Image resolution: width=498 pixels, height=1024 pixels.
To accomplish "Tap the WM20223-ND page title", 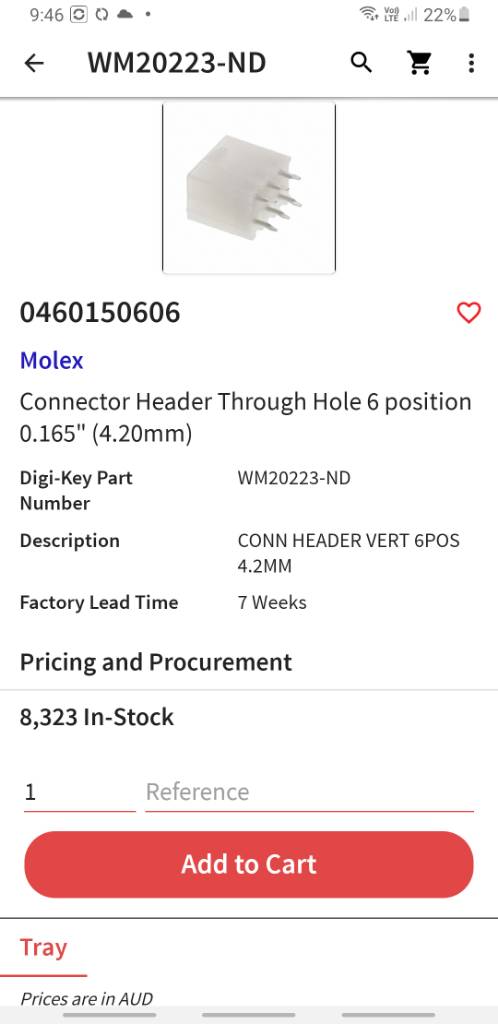I will [177, 63].
